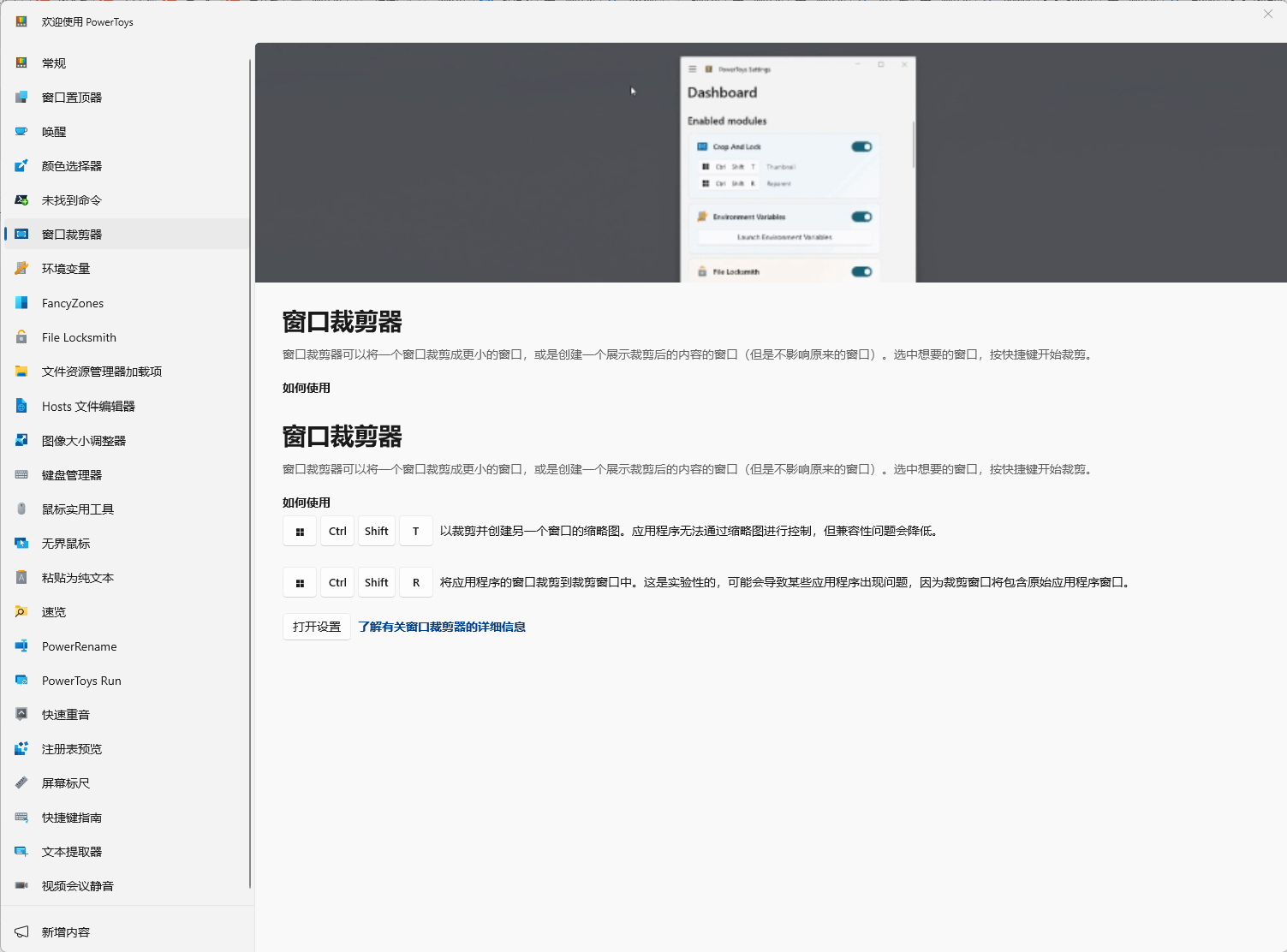This screenshot has width=1287, height=952.
Task: Open the 速览 page
Action: tap(126, 611)
